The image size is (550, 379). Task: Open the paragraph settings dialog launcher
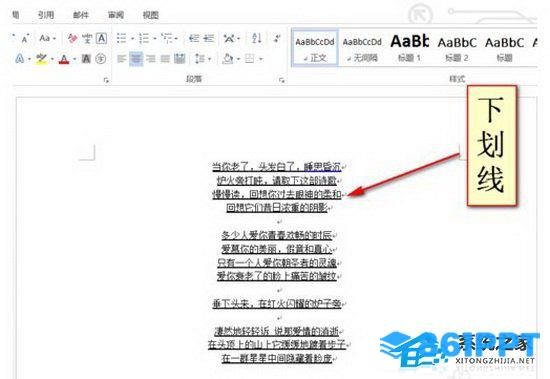pyautogui.click(x=282, y=80)
